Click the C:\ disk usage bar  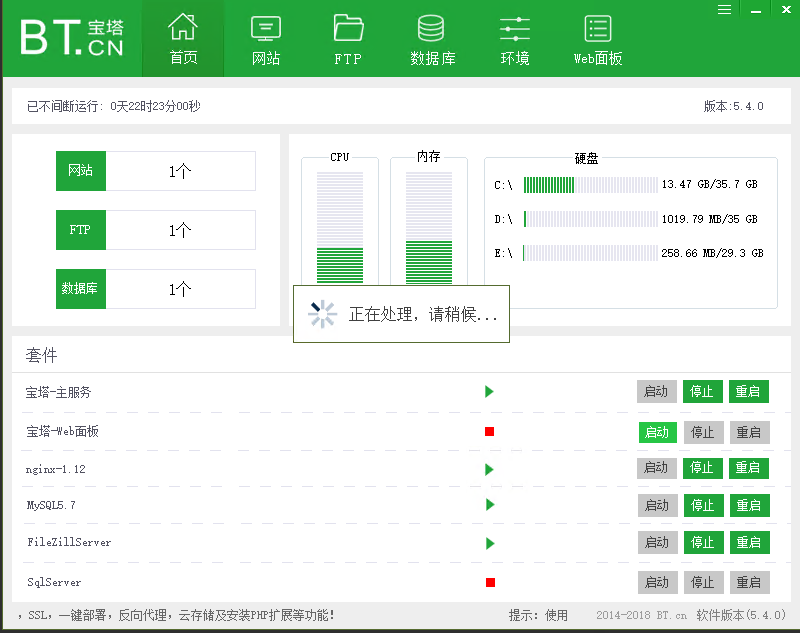tap(590, 185)
